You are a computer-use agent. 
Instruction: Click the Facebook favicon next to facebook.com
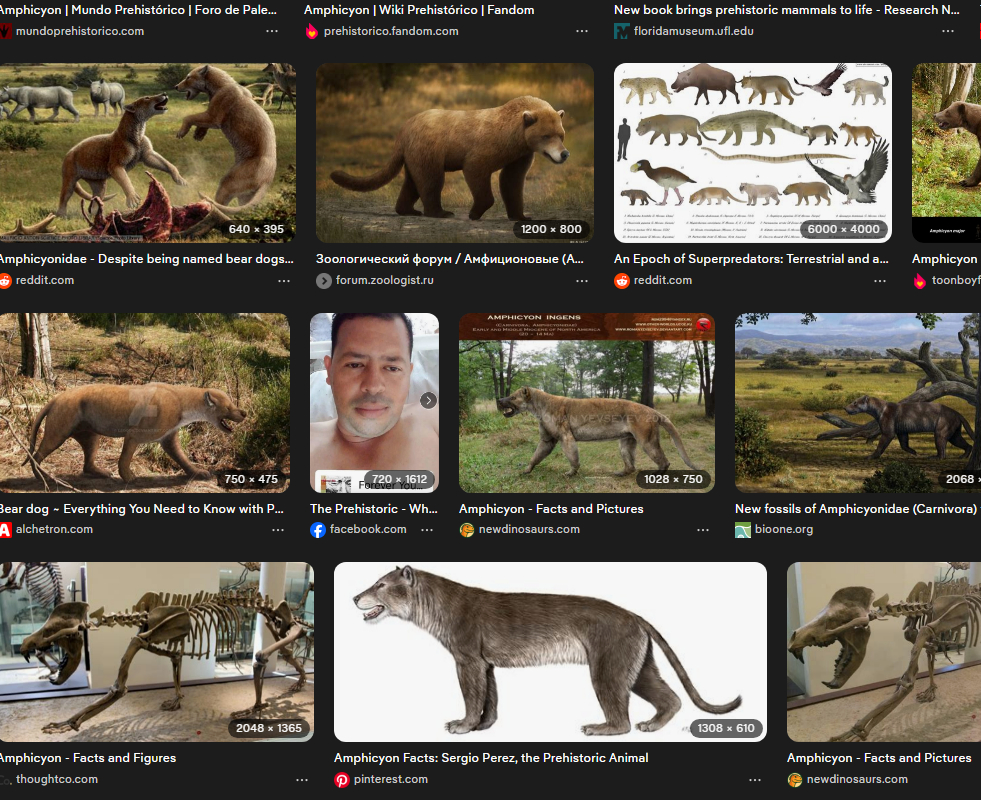[x=318, y=530]
